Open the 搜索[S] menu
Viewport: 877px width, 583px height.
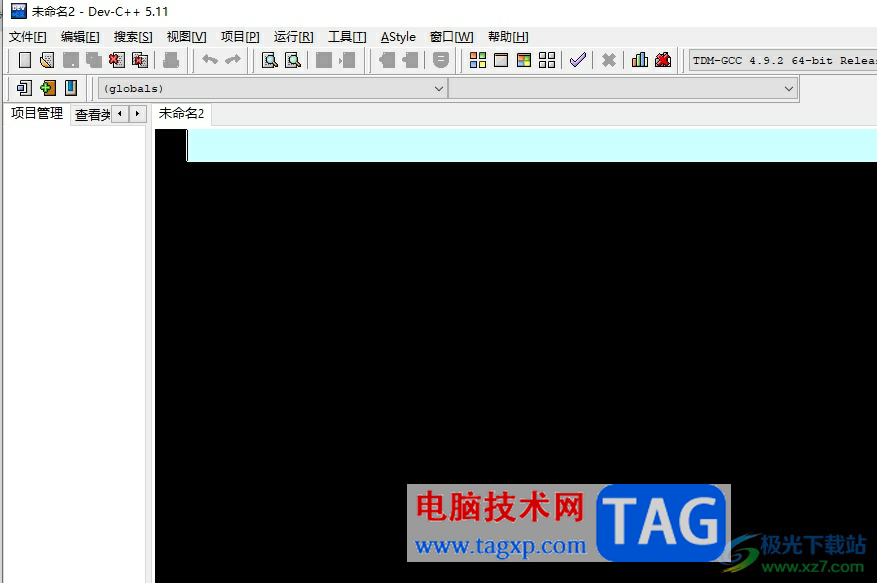tap(133, 37)
